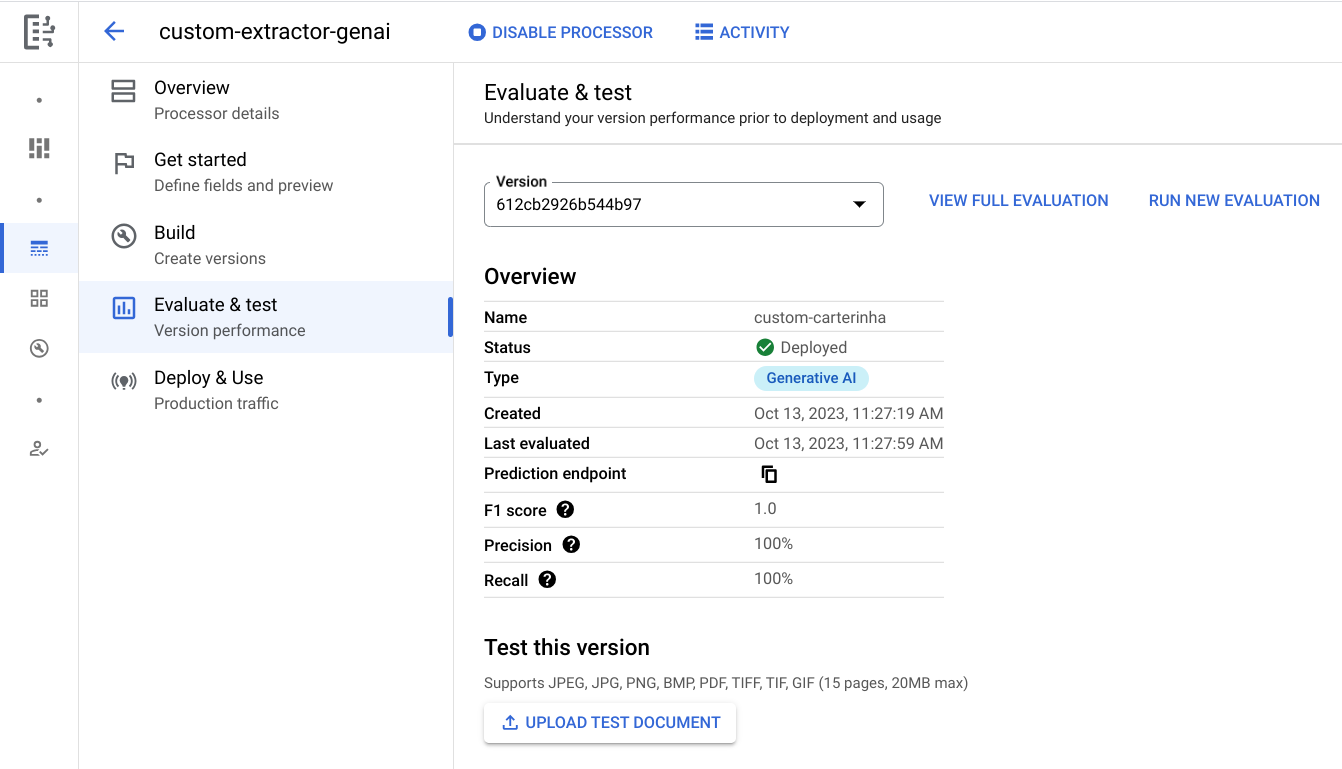Click the Overview layout icon in side menu
Screen dimensions: 1342x769
[x=123, y=91]
